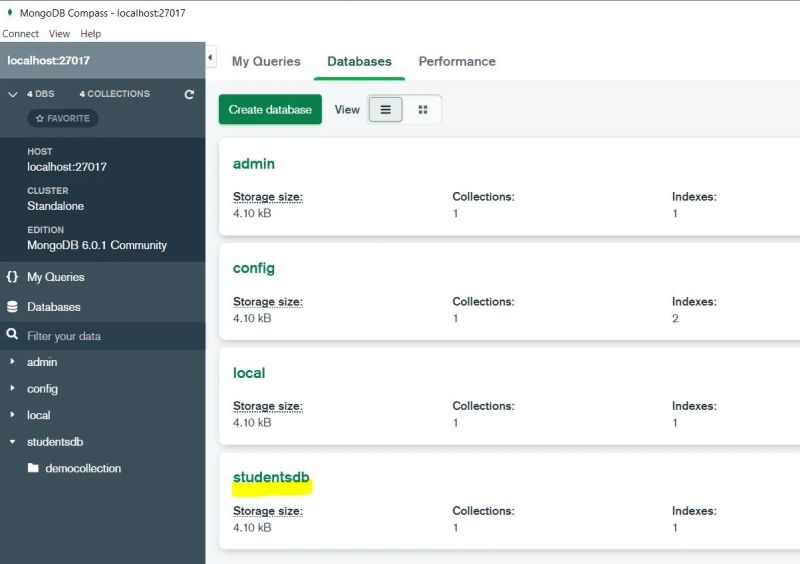Switch to the My Queries tab
The image size is (800, 564).
(266, 61)
